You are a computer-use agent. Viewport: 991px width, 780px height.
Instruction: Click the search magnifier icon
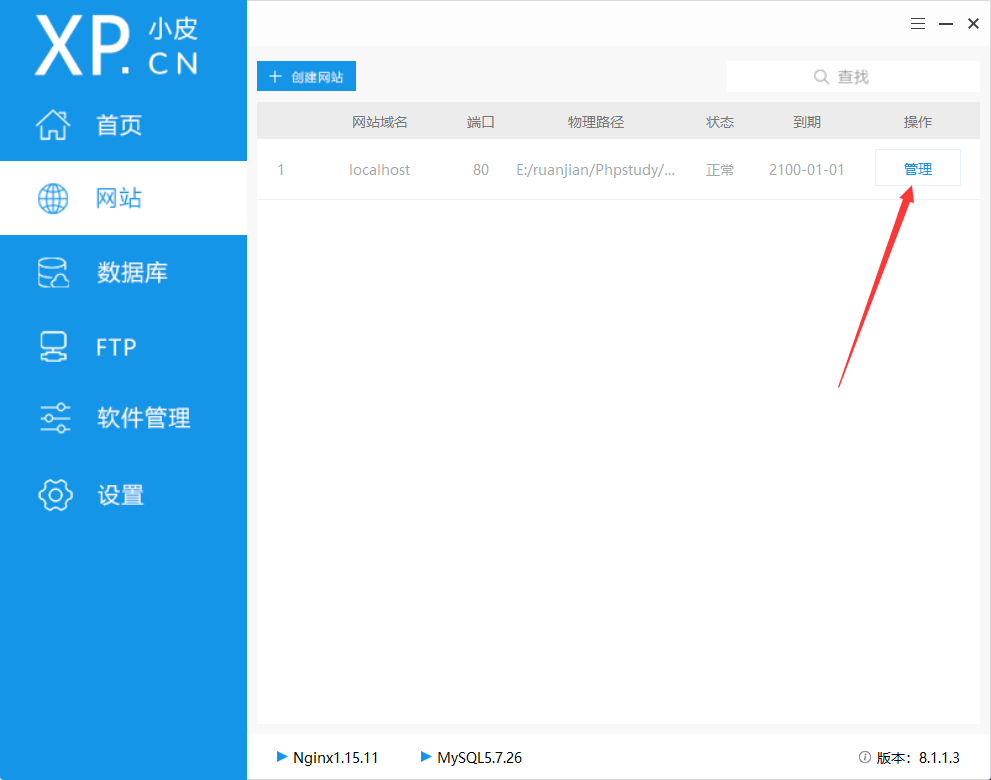click(821, 77)
